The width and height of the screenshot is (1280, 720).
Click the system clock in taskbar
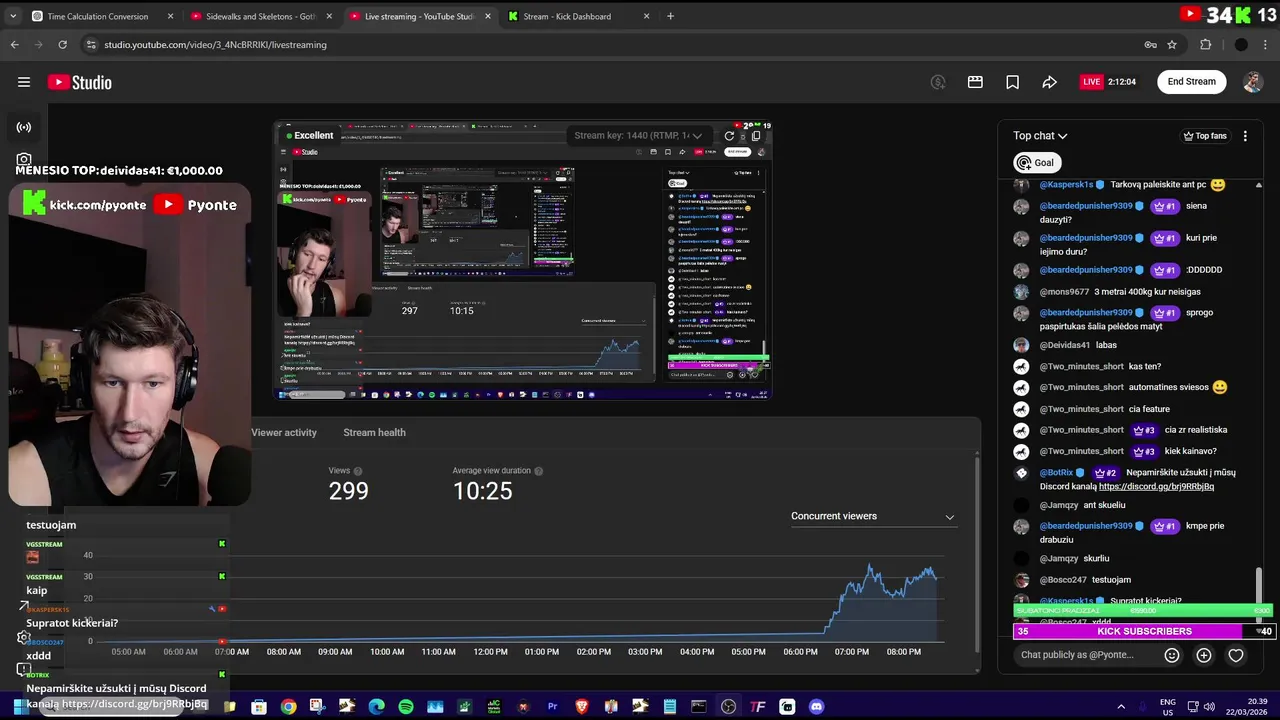[1248, 707]
